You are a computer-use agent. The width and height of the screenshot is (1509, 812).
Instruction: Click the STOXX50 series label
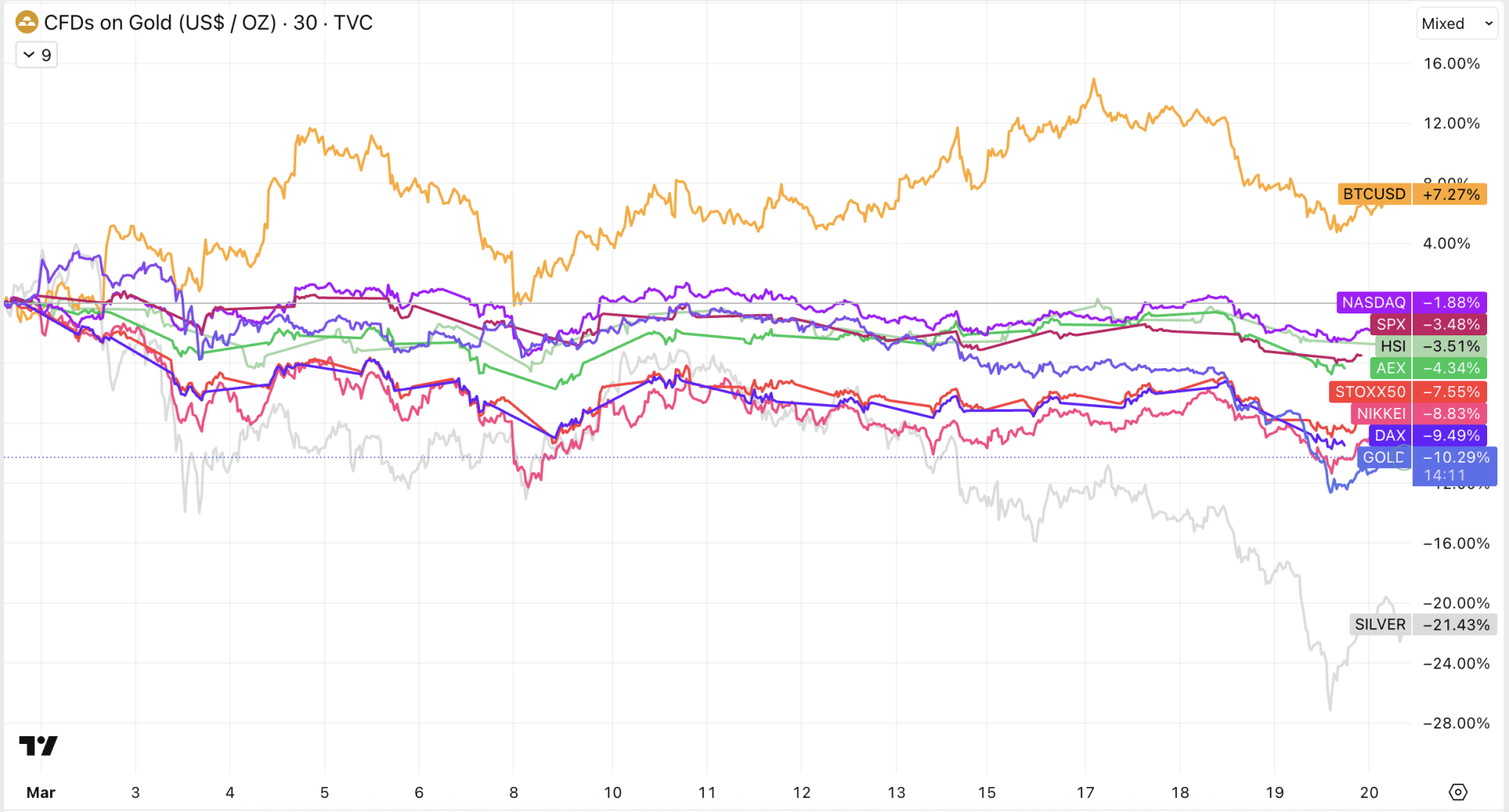(1370, 392)
